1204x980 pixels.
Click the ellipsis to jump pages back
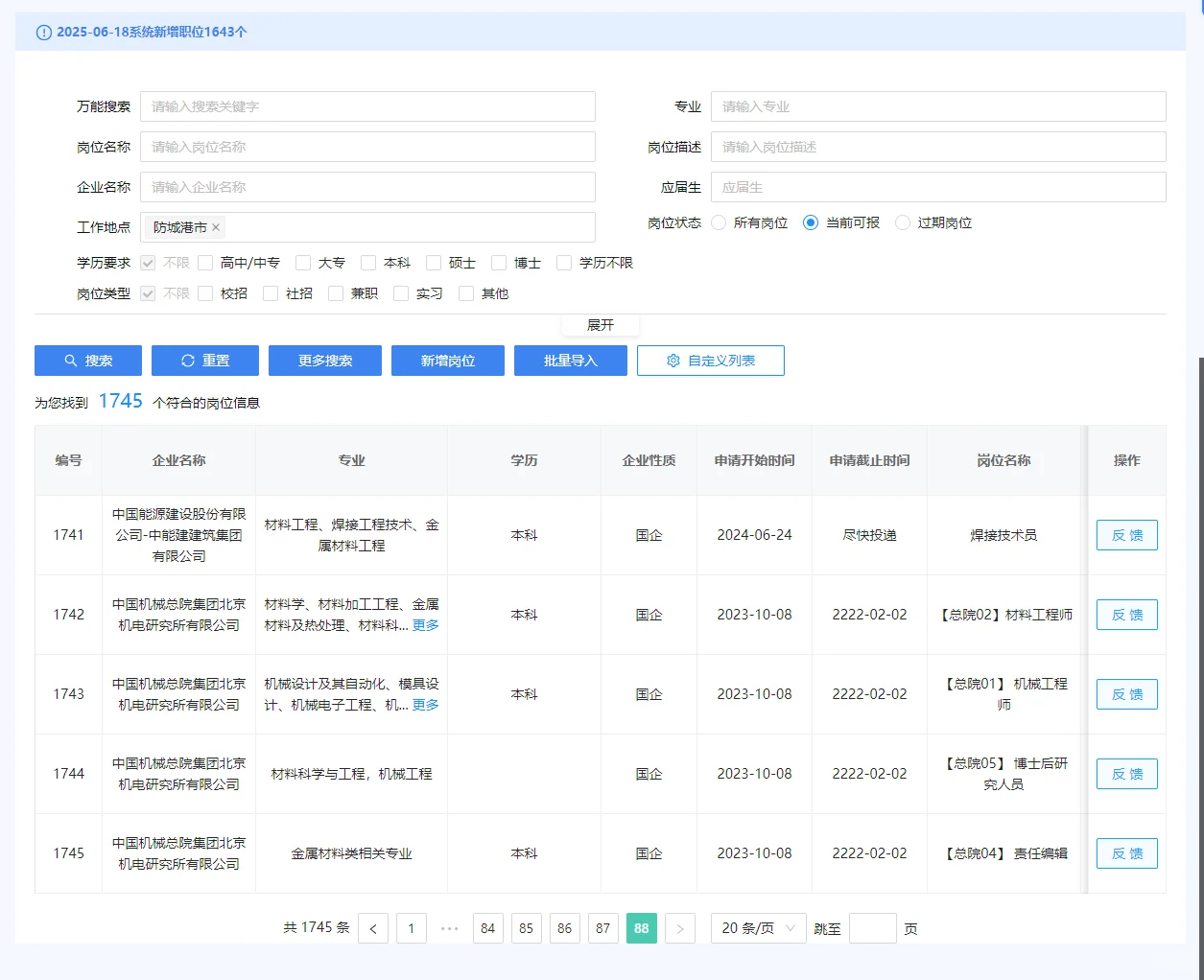(450, 928)
